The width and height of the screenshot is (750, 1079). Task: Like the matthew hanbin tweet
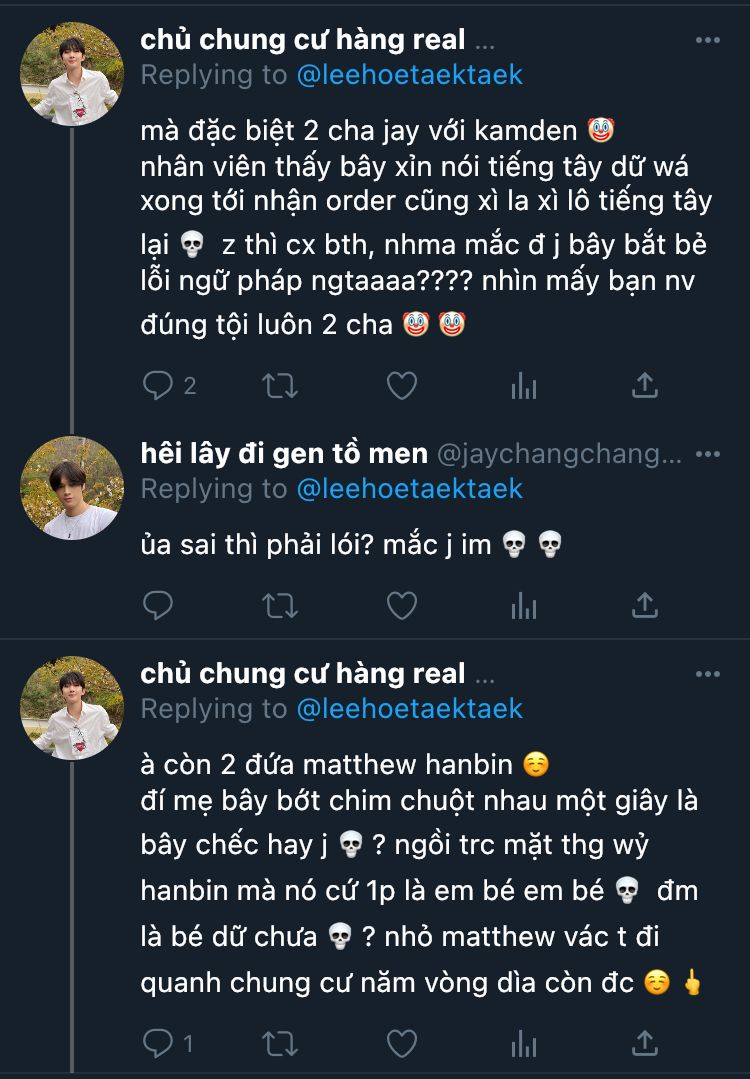coord(402,1043)
